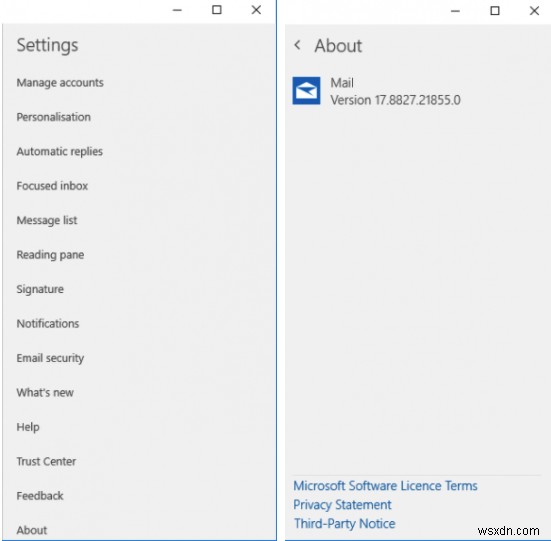Click the blue Mail app icon
Screen dimensions: 551x541
click(x=306, y=91)
